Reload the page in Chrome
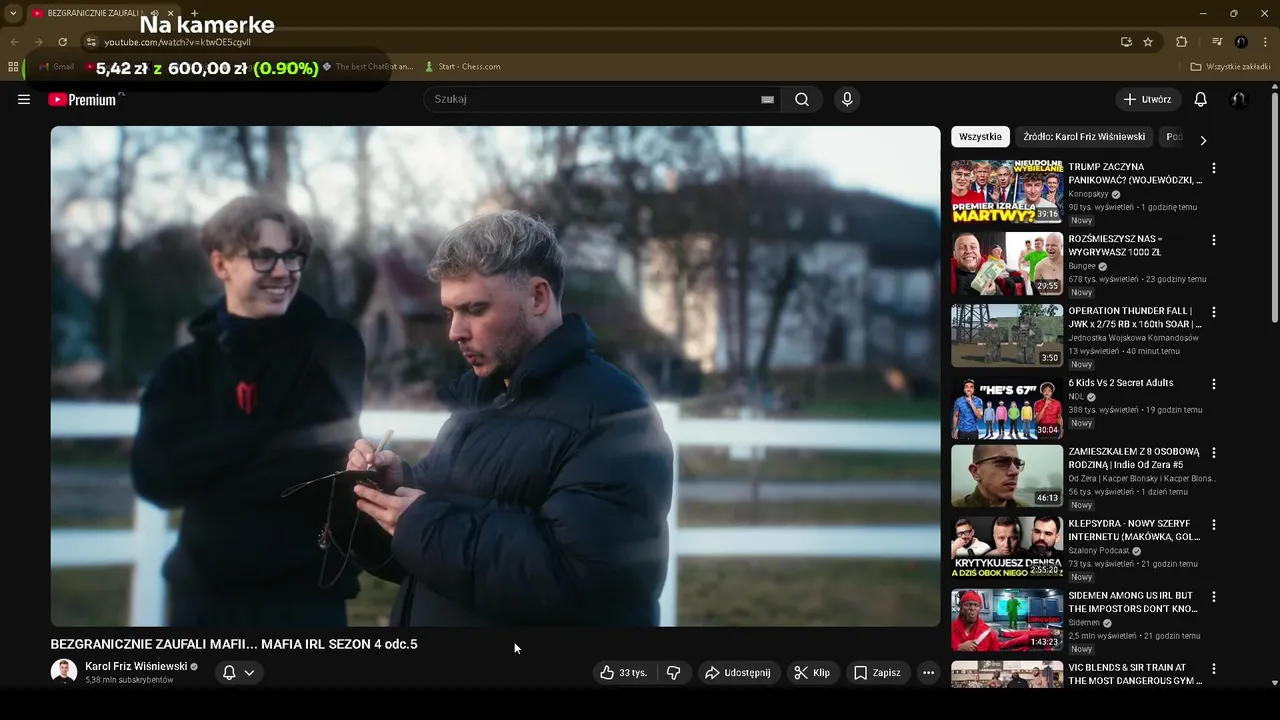This screenshot has height=720, width=1280. 62,42
